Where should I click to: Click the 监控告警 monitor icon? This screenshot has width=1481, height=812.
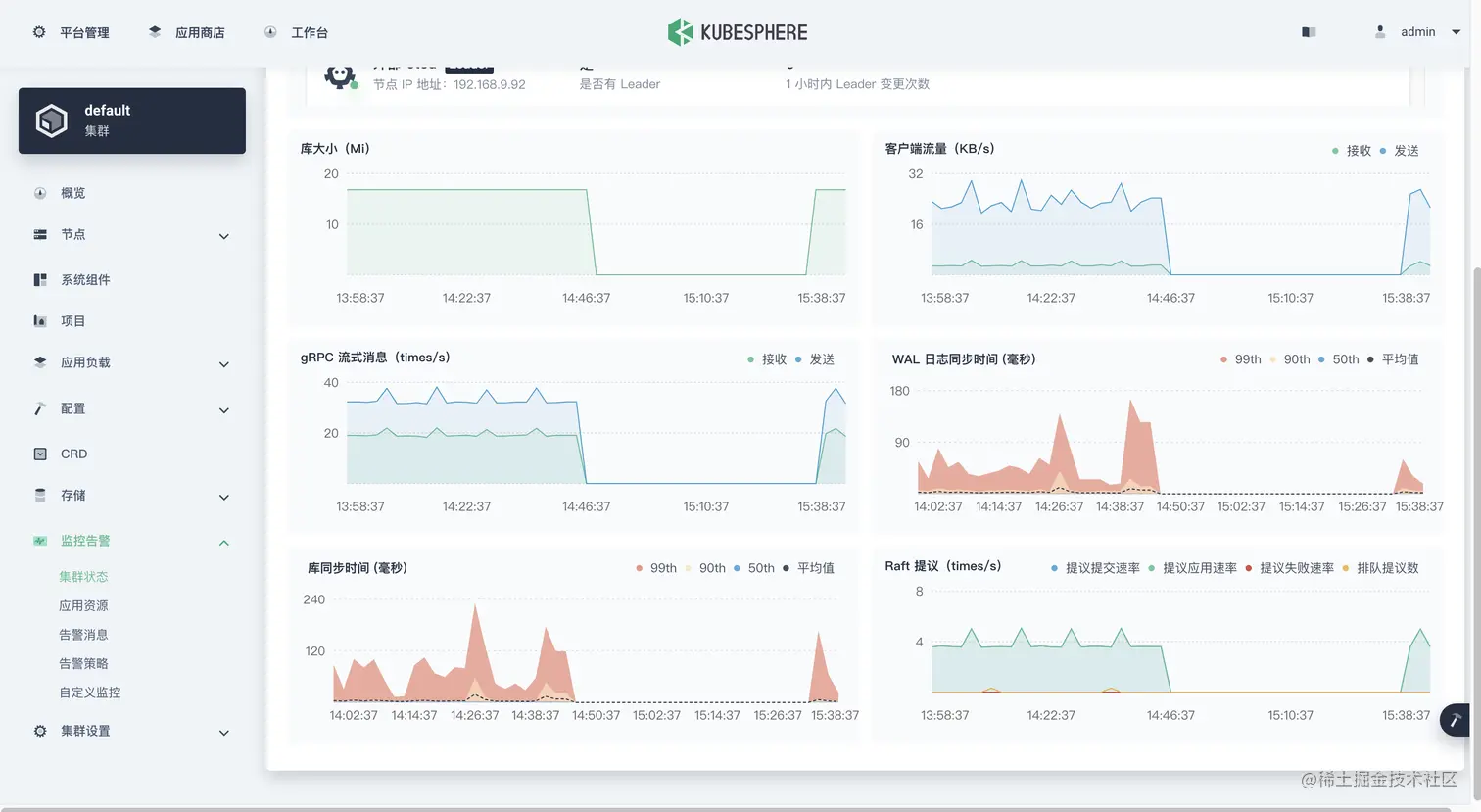[40, 540]
